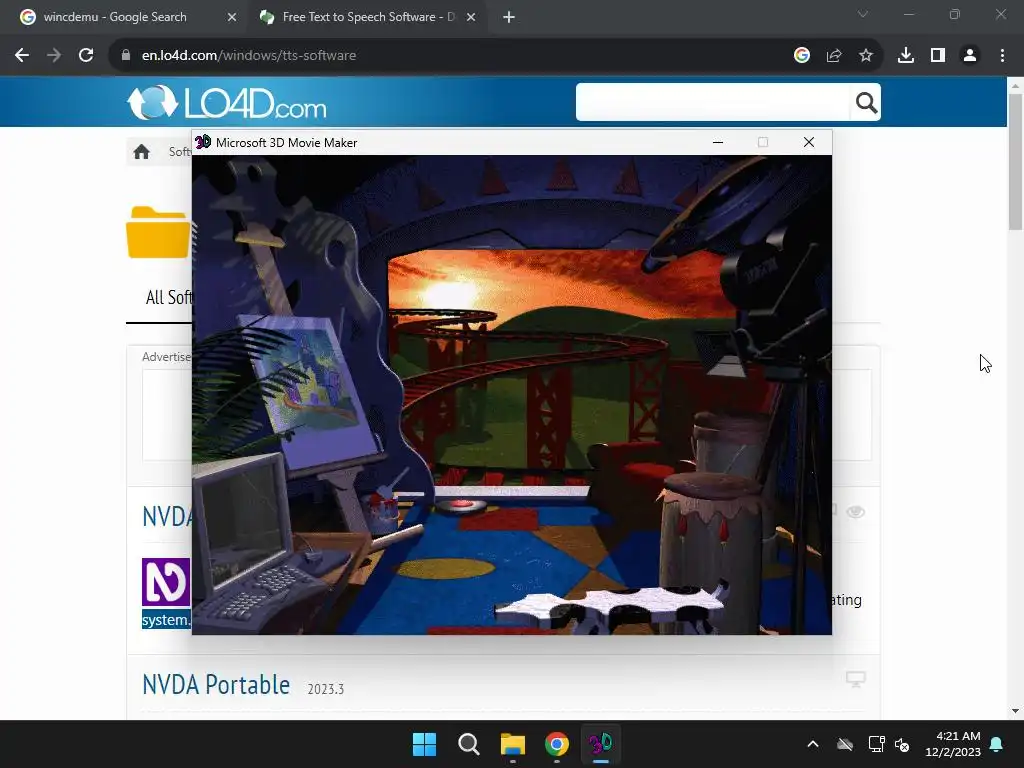The height and width of the screenshot is (768, 1024).
Task: Click the cow-print rug in 3D Movie Maker
Action: [x=611, y=605]
